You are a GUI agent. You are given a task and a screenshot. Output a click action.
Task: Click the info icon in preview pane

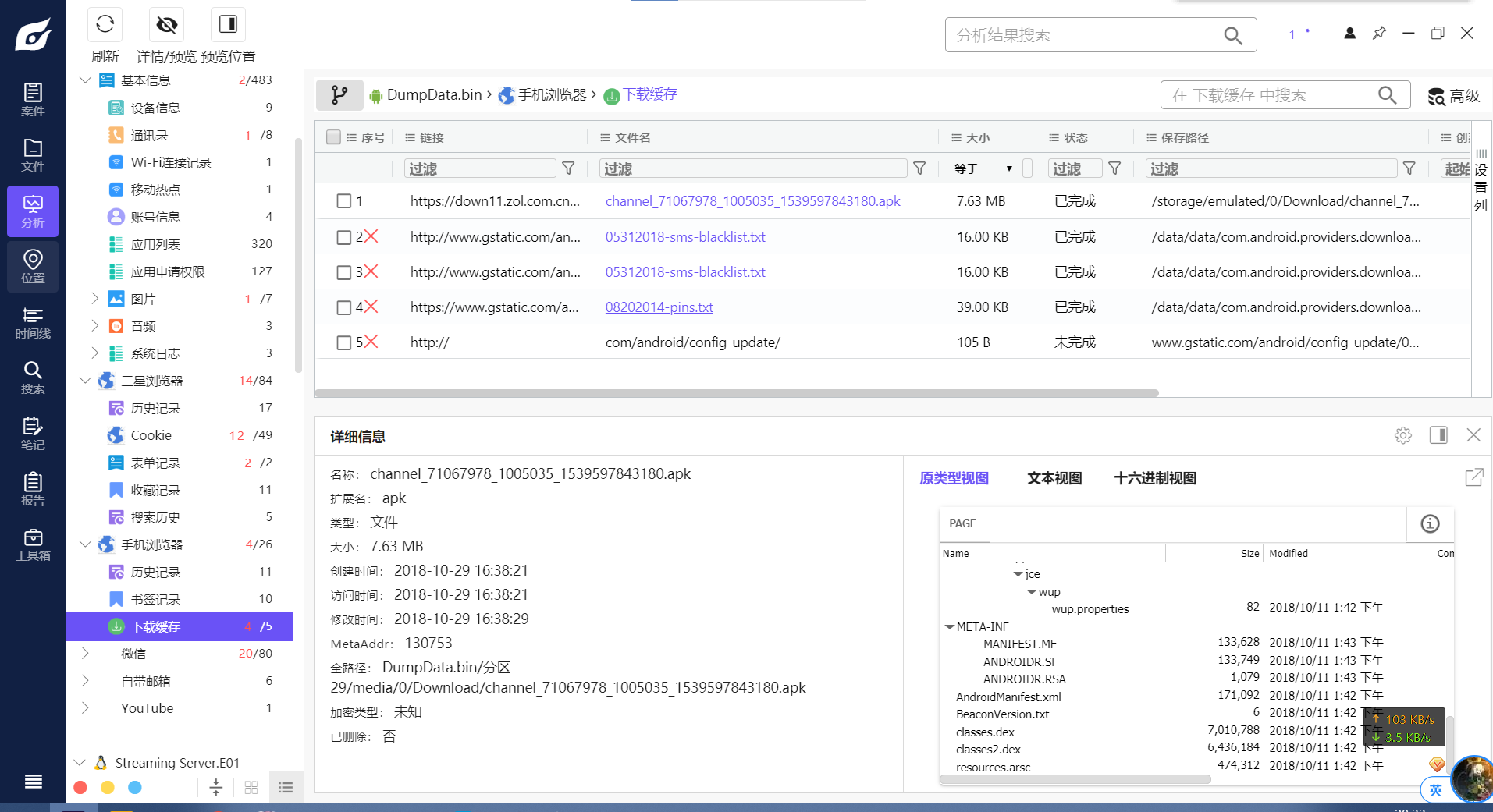[1430, 524]
